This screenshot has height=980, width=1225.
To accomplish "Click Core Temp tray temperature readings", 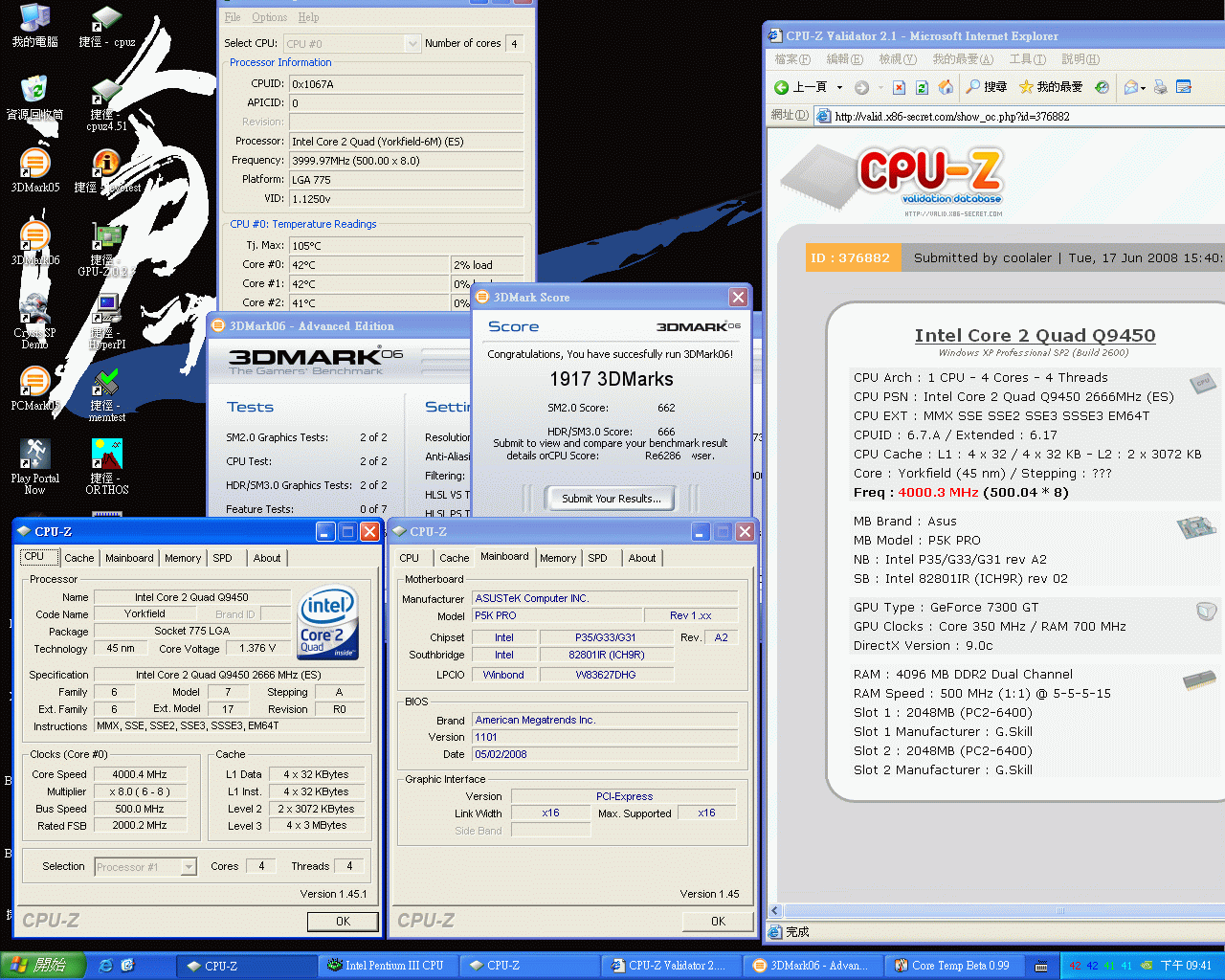I will pyautogui.click(x=1101, y=966).
